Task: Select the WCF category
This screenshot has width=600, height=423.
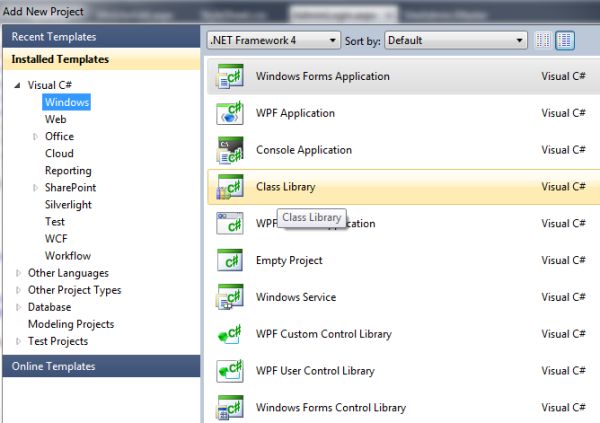Action: (56, 239)
